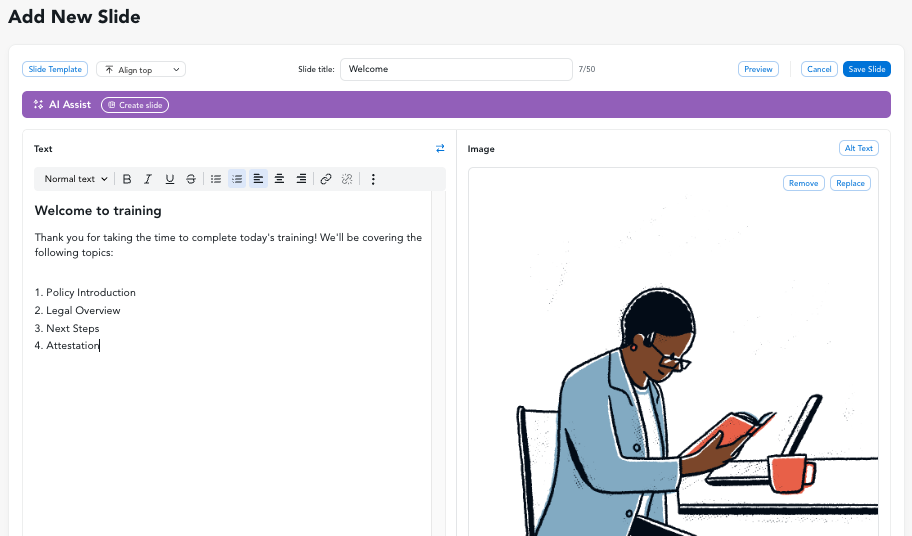Toggle numbered list formatting

(x=237, y=179)
